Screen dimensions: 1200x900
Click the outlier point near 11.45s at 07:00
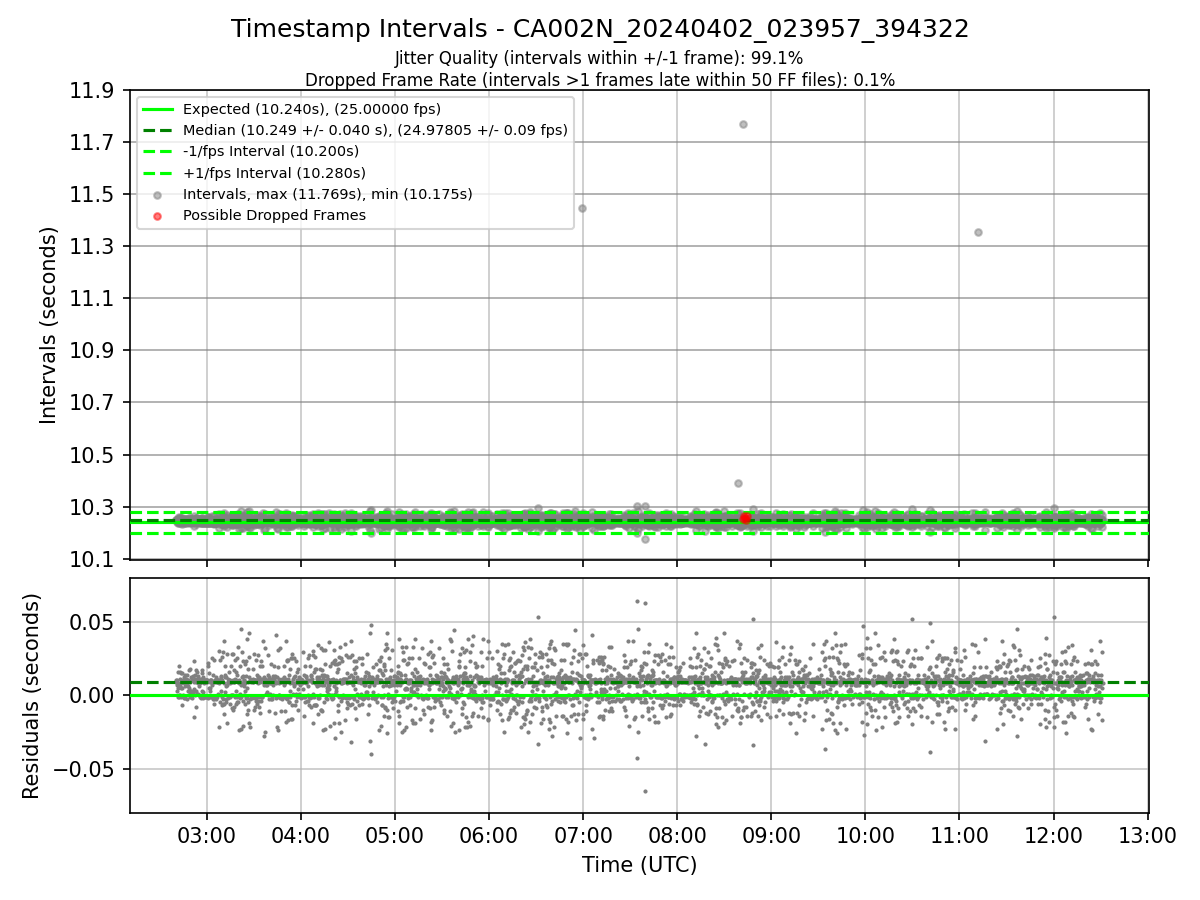[582, 208]
